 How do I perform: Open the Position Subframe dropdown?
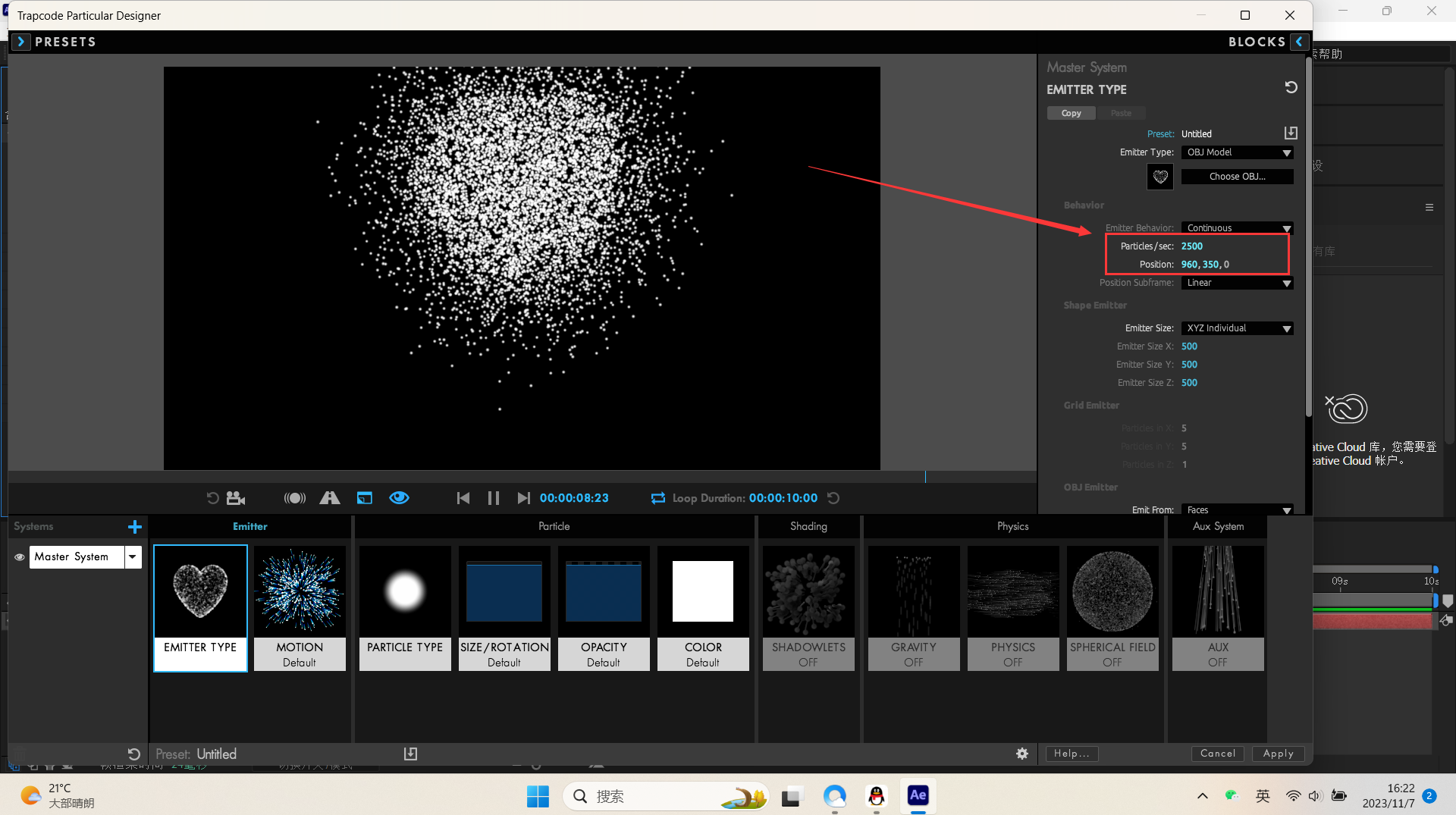tap(1237, 283)
